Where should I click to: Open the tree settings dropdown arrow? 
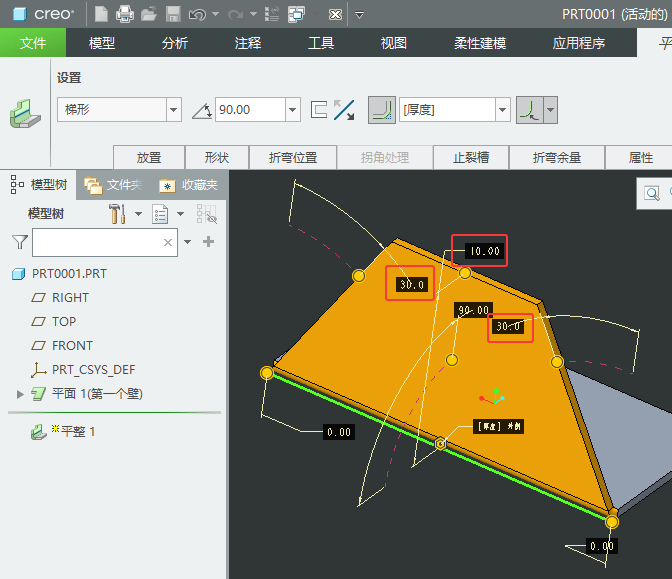point(138,213)
